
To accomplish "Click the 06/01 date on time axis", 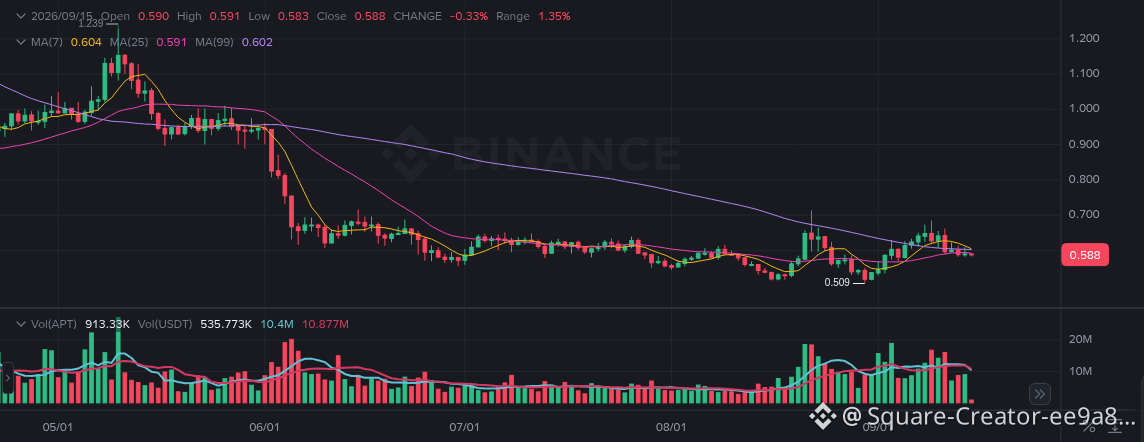I will (x=264, y=427).
